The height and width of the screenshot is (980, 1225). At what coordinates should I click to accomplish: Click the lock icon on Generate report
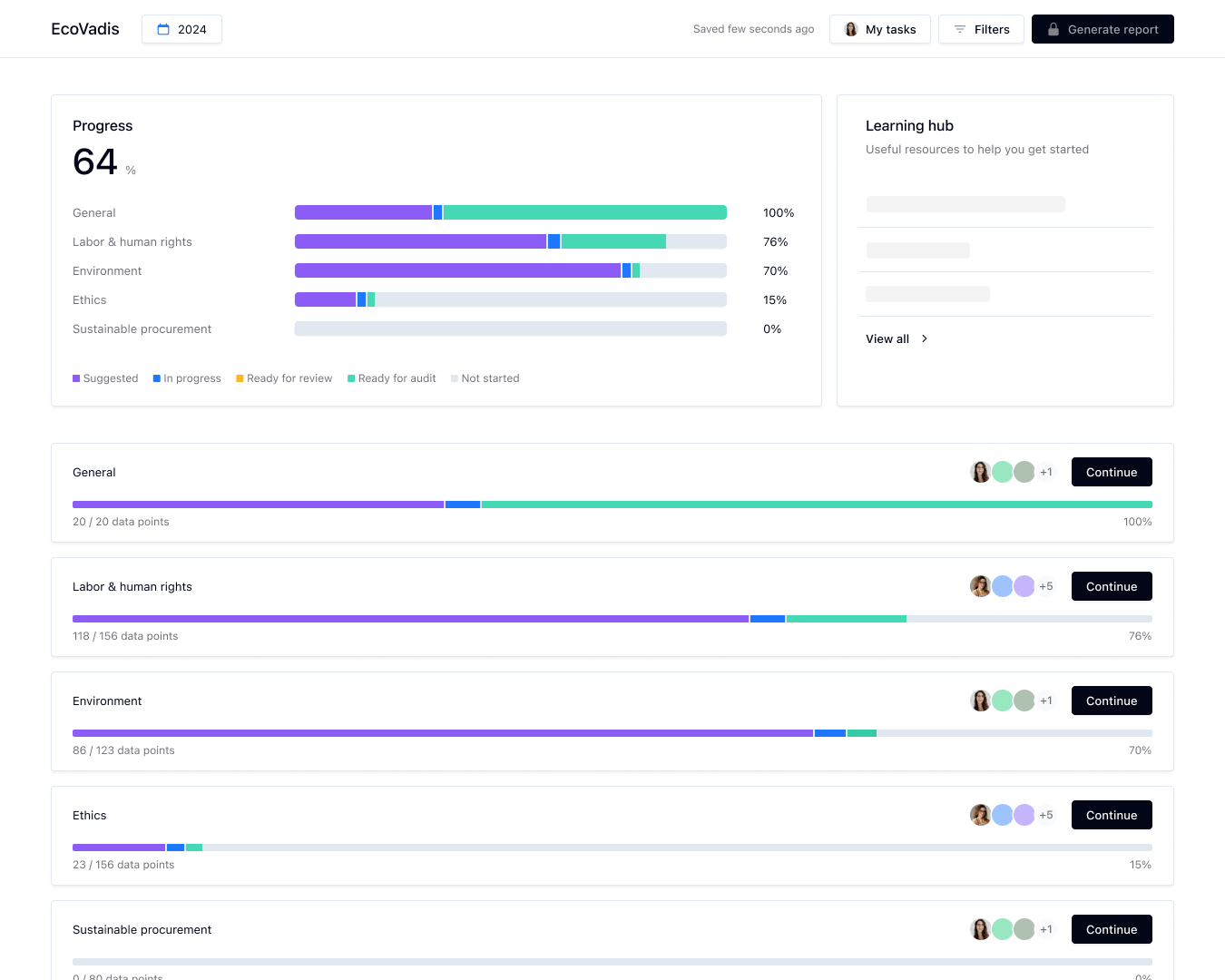coord(1053,28)
